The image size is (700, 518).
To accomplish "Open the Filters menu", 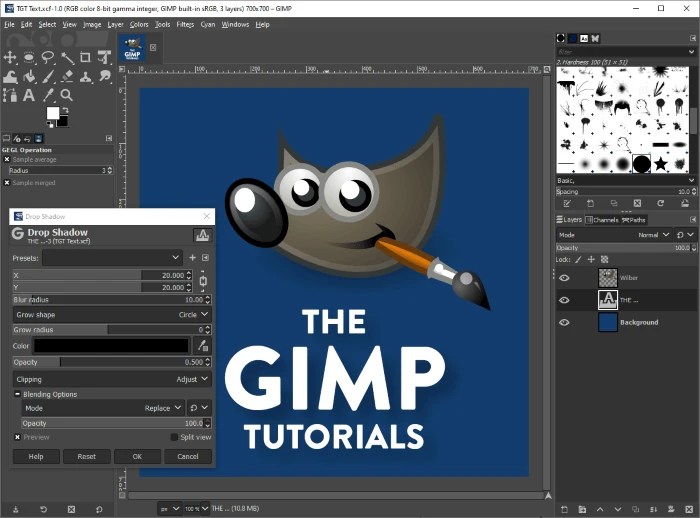I will (x=185, y=25).
